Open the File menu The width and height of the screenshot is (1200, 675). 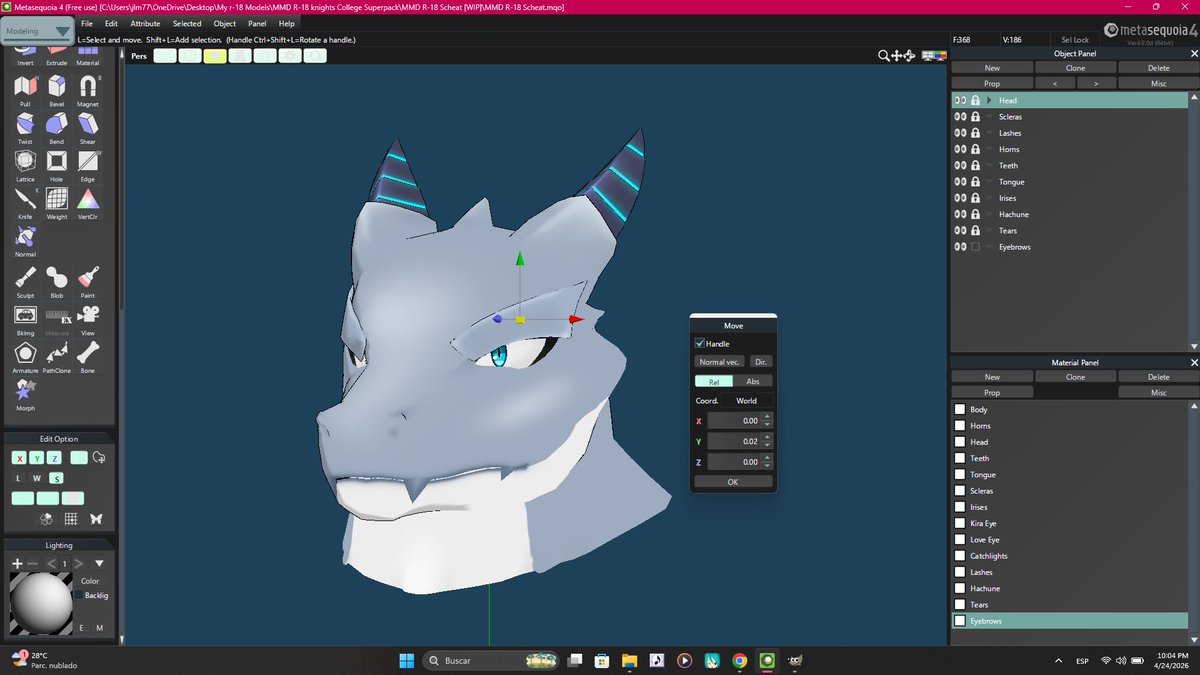(x=87, y=23)
